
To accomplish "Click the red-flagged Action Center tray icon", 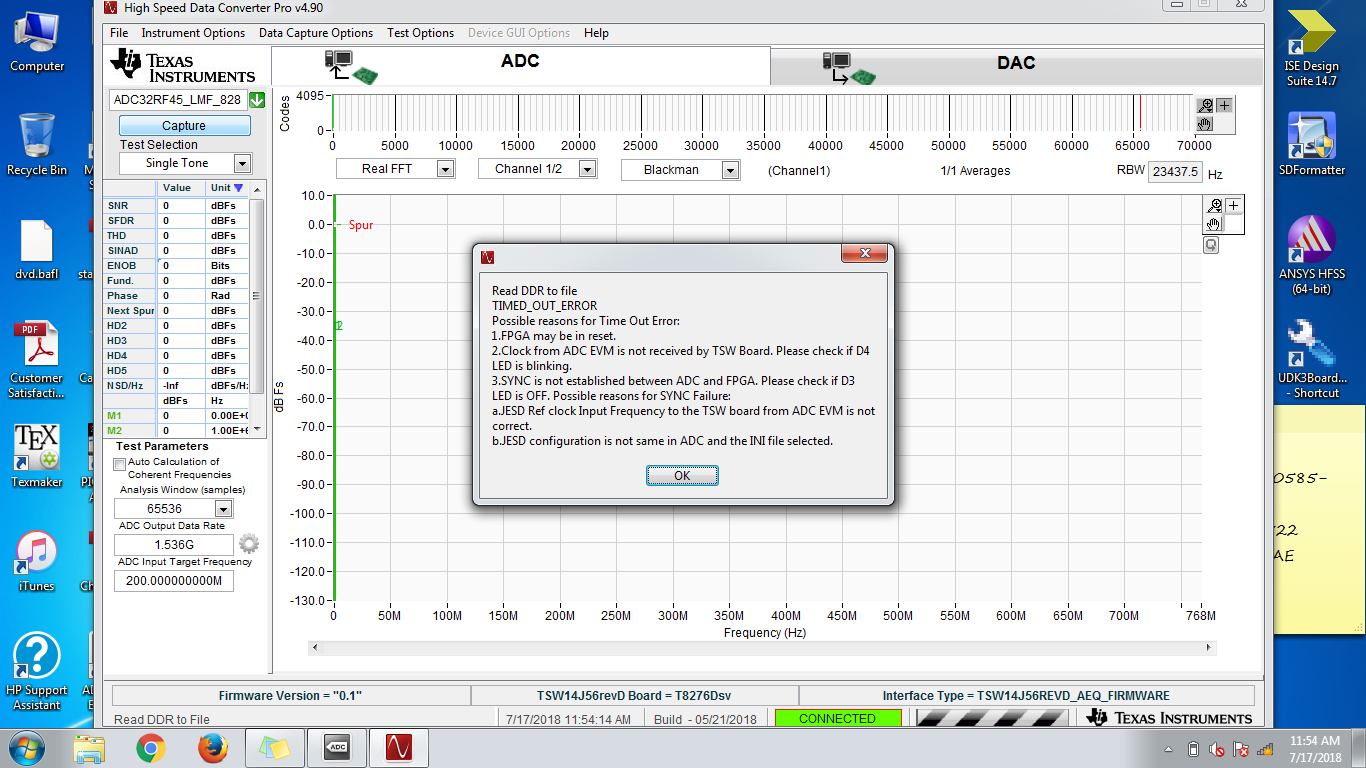I will [x=1241, y=749].
